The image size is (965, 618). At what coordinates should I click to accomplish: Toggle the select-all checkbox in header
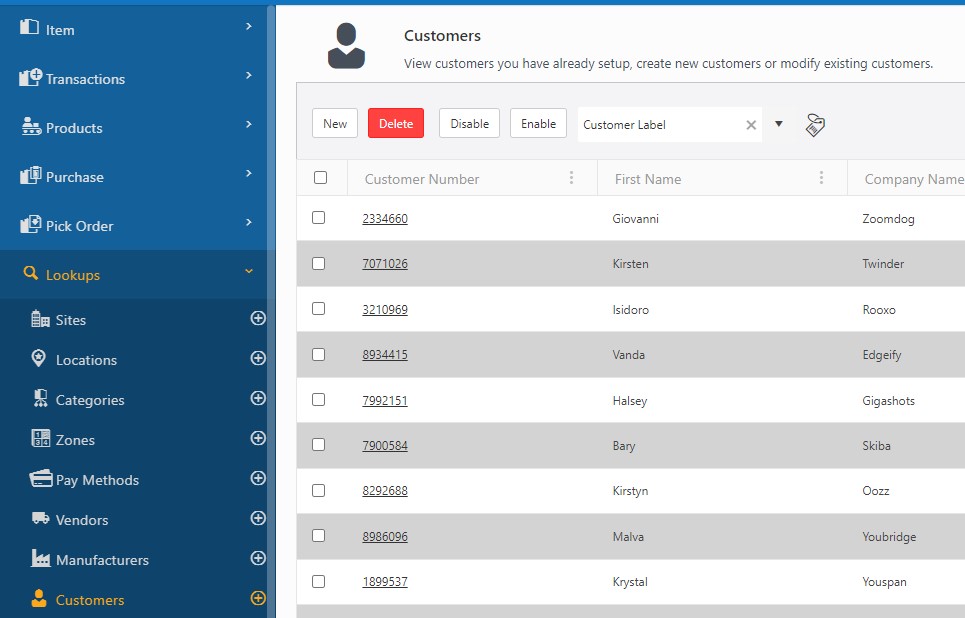pyautogui.click(x=320, y=178)
